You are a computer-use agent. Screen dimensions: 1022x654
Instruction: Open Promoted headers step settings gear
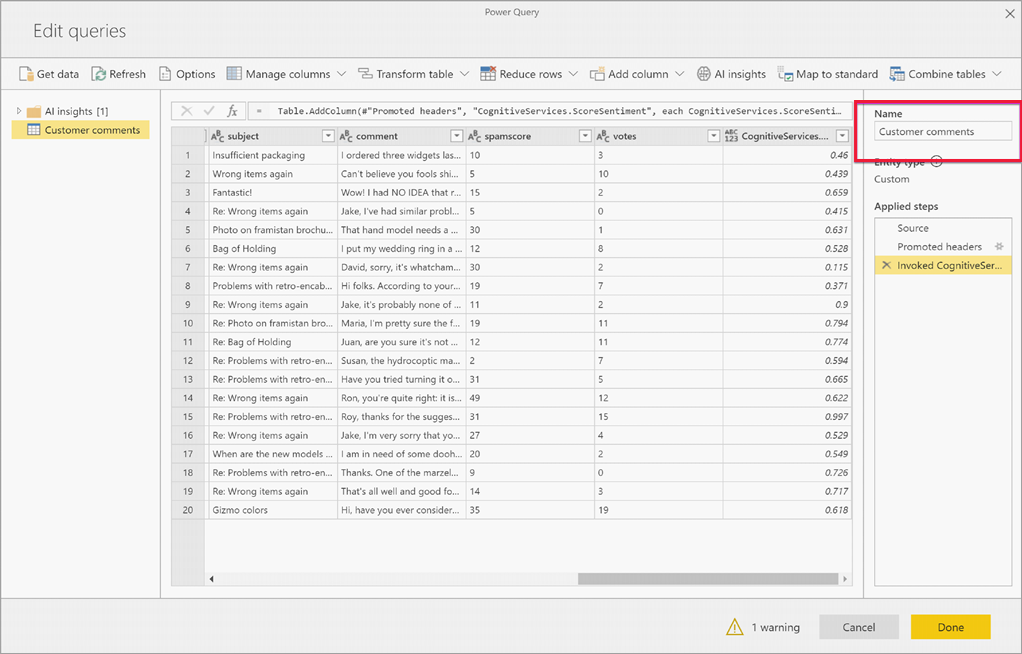point(999,246)
